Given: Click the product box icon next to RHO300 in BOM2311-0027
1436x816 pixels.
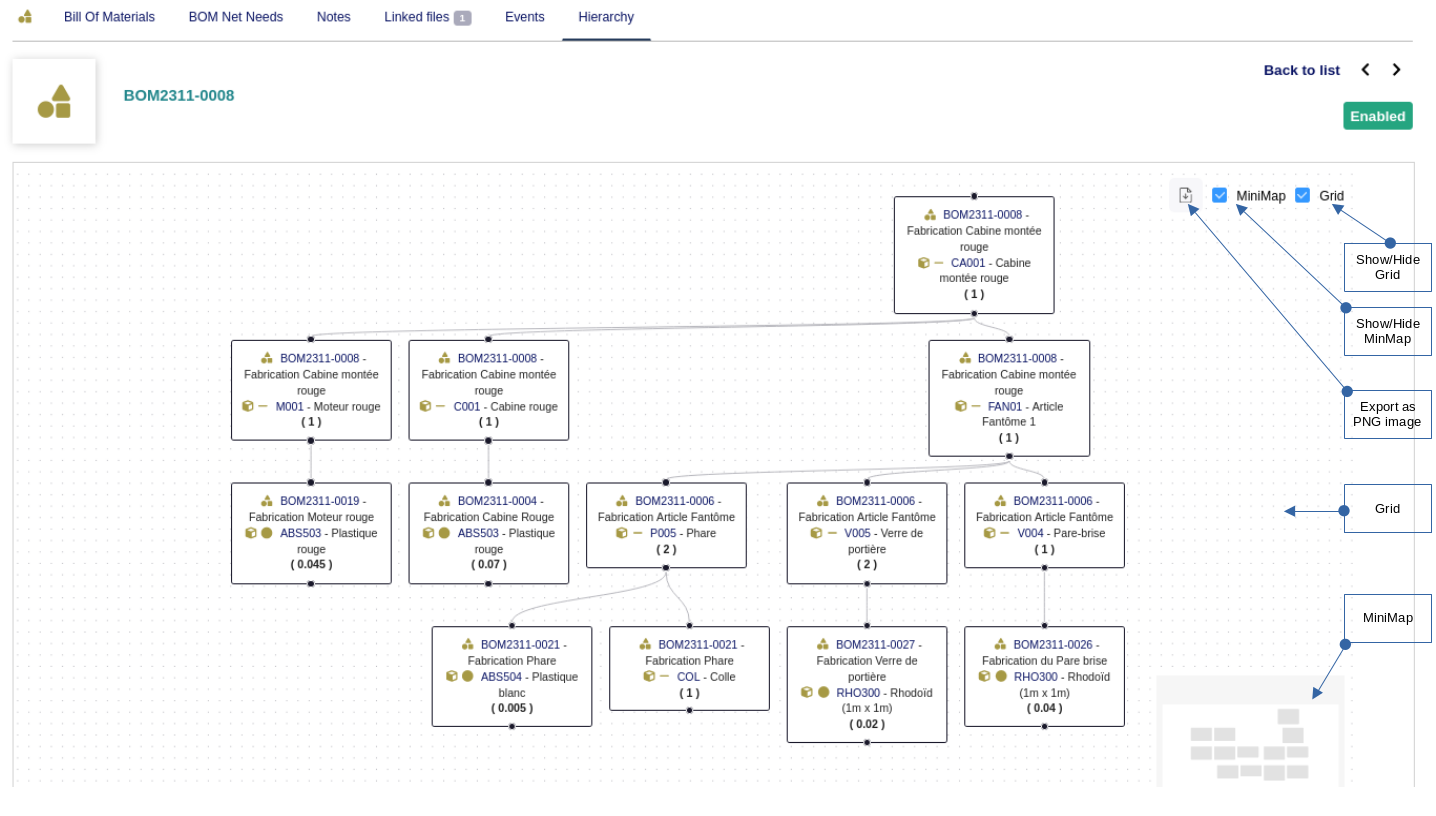Looking at the screenshot, I should [x=807, y=692].
